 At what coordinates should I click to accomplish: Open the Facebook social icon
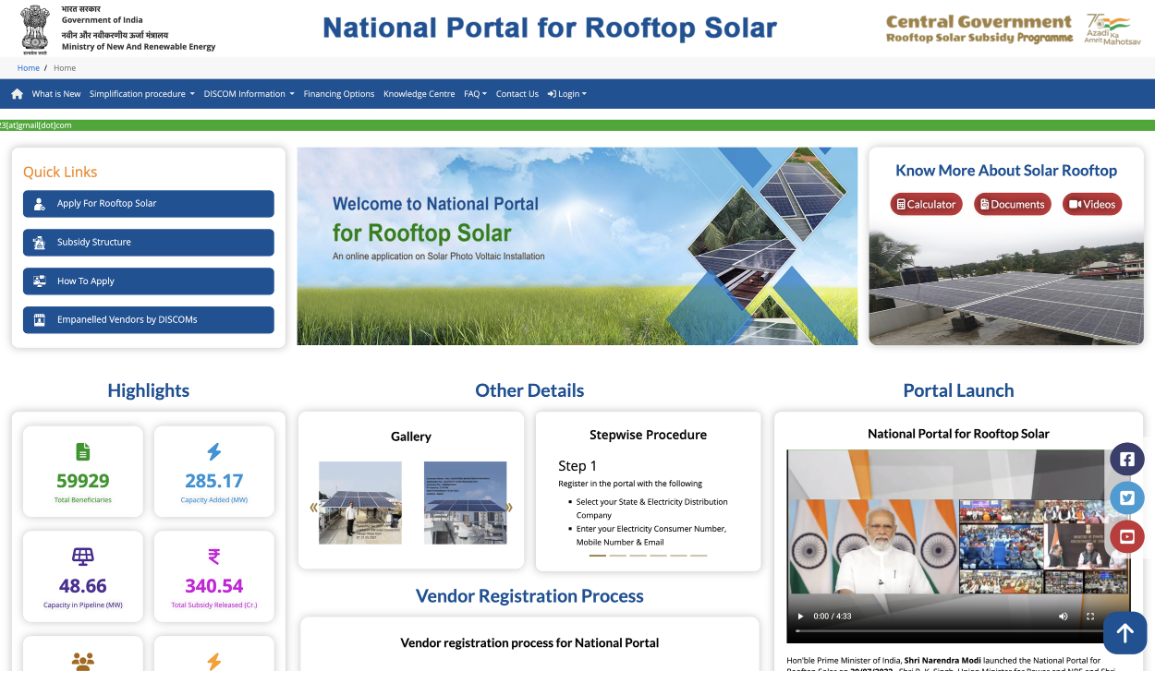(x=1127, y=459)
